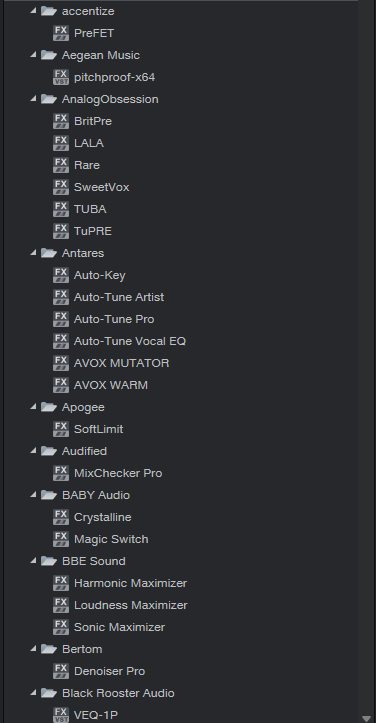Click the VST FX icon beside pitchproof-x64
The height and width of the screenshot is (723, 376).
pyautogui.click(x=61, y=77)
